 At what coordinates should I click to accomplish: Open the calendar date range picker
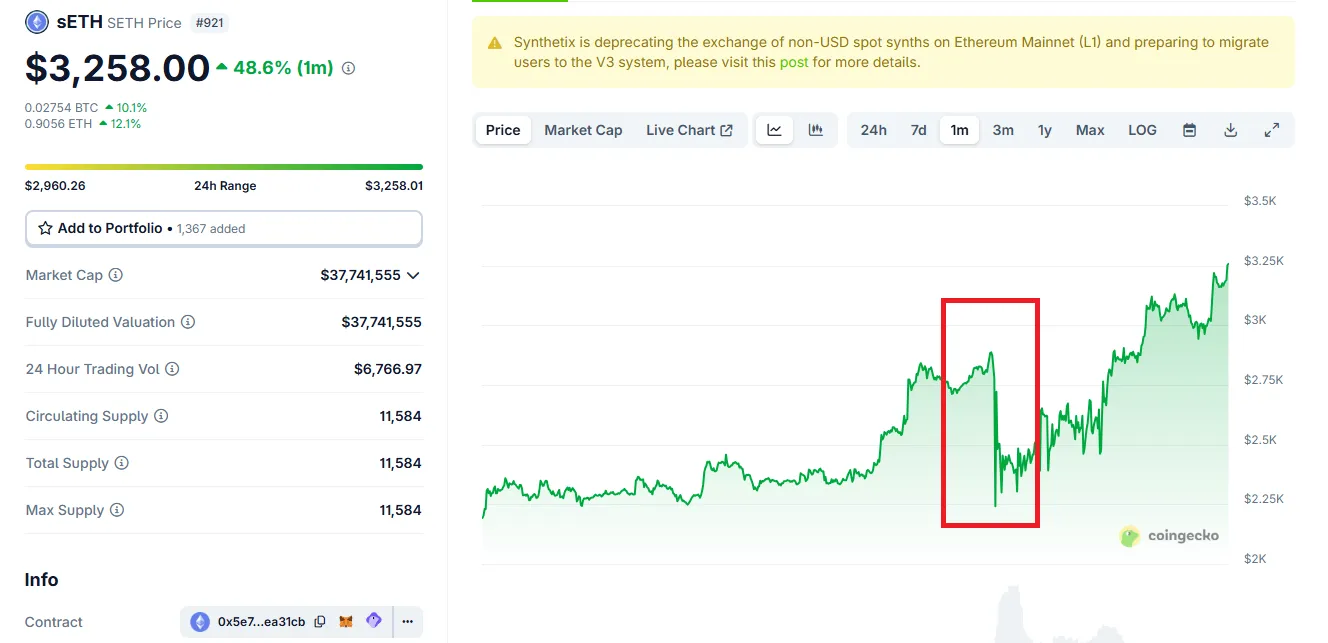[1189, 130]
